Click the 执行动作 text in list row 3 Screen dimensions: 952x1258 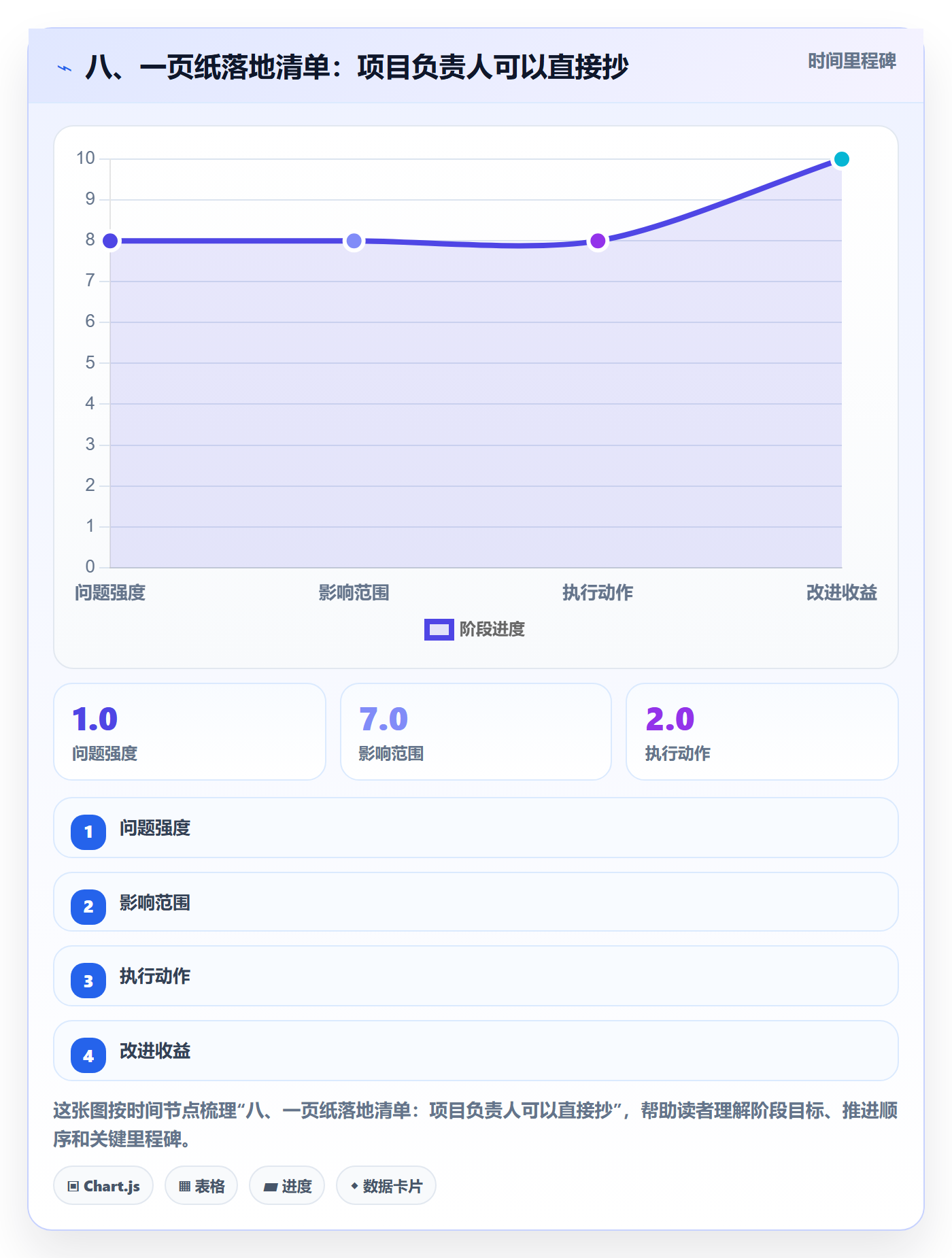[x=155, y=976]
